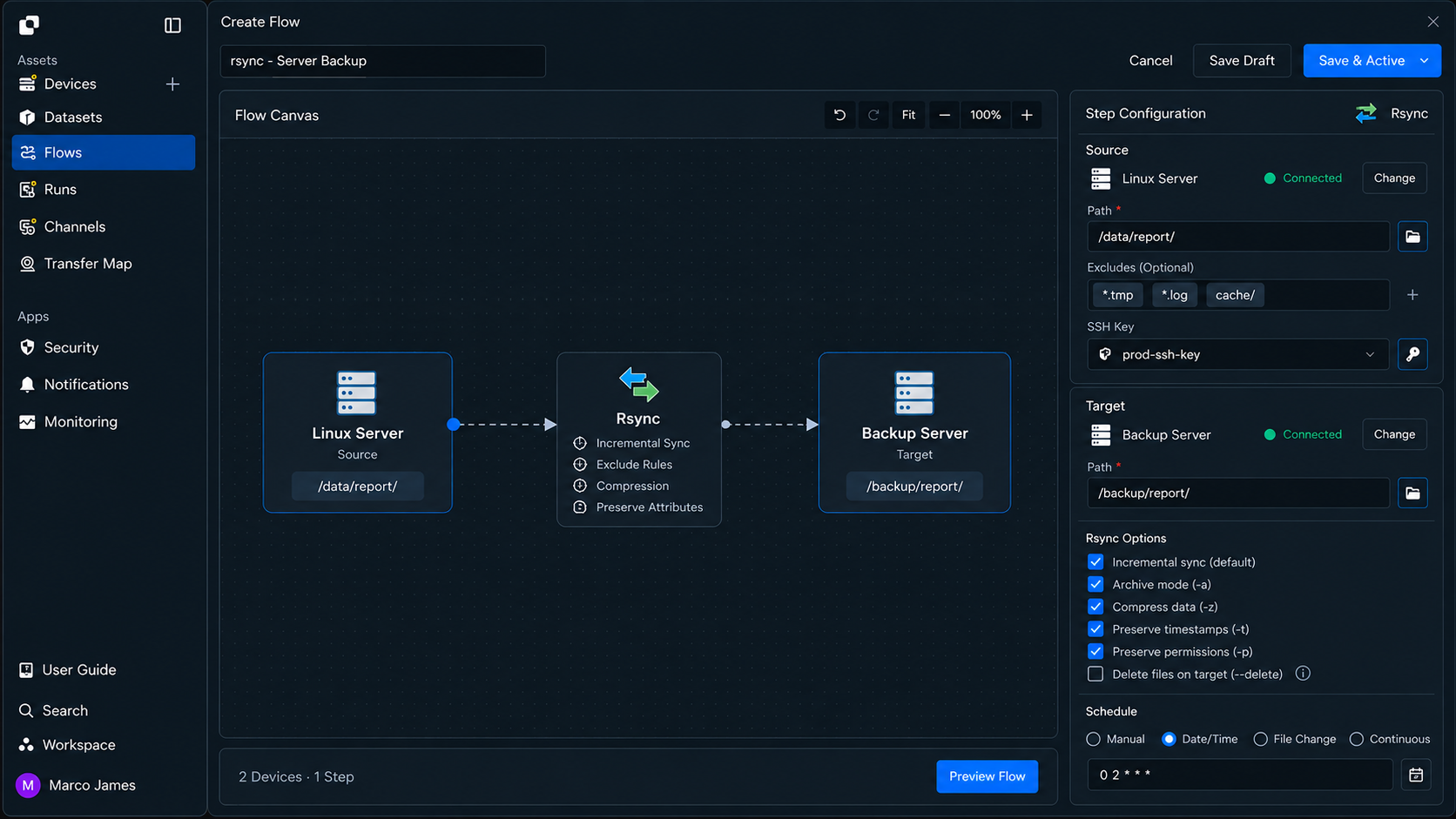Redo the canvas action
Viewport: 1456px width, 819px height.
pos(873,115)
